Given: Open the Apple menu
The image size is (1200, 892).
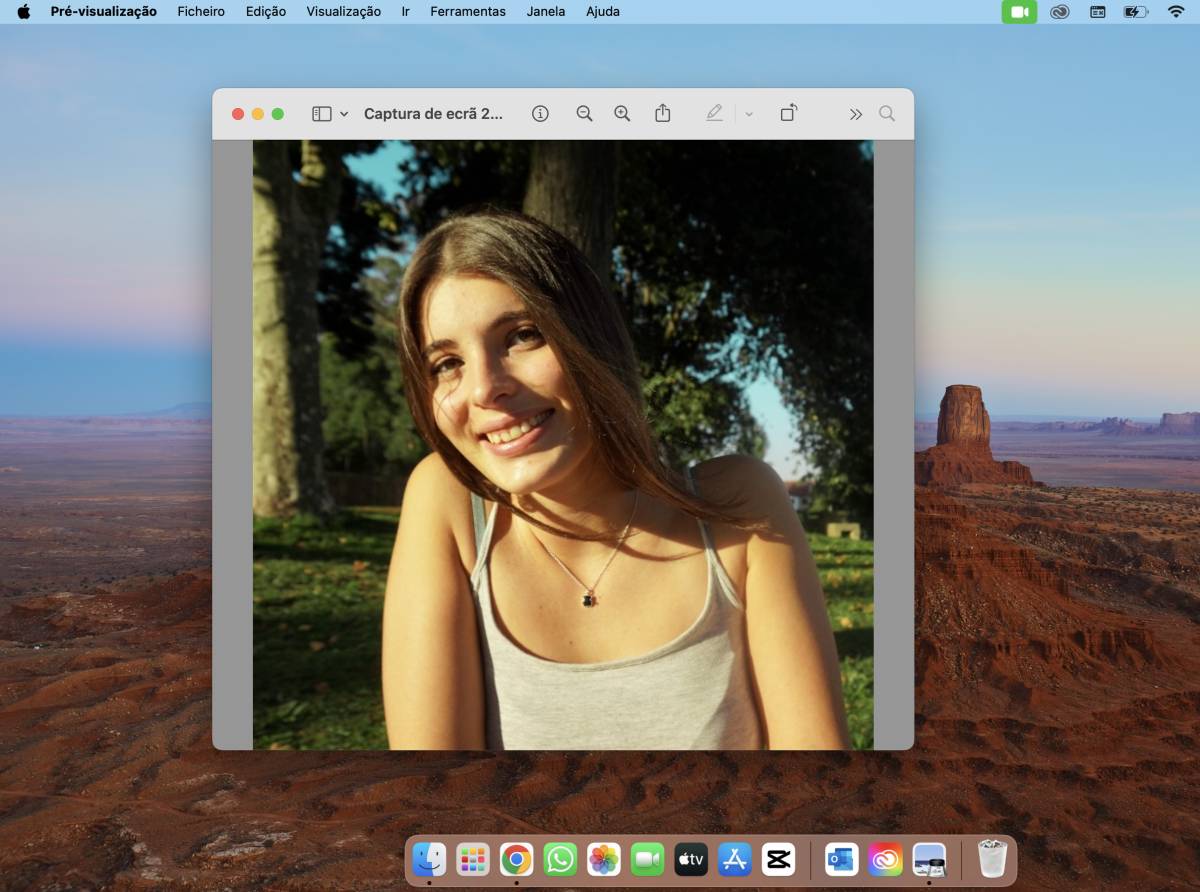Looking at the screenshot, I should (x=23, y=12).
